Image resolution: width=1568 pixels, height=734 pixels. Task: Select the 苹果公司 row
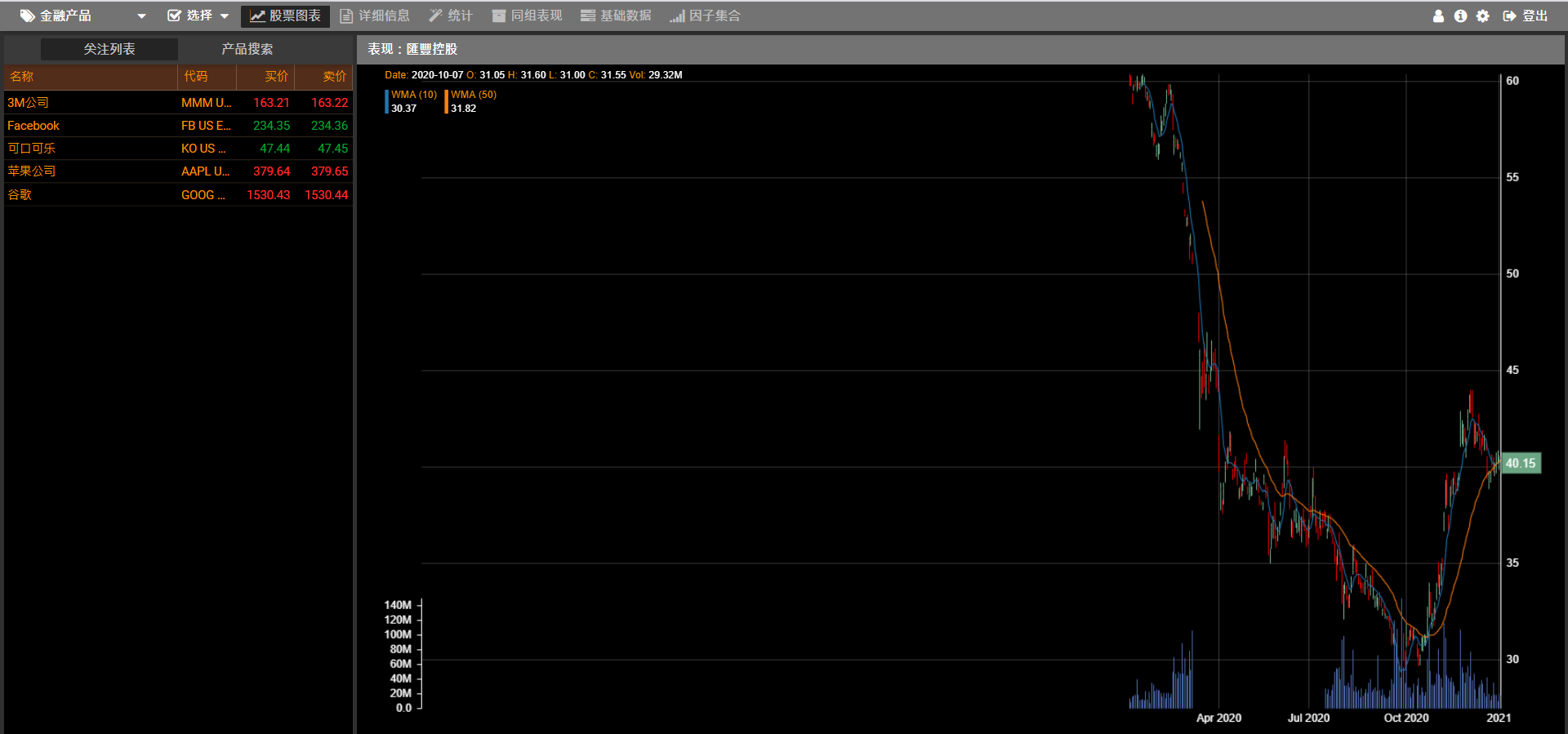pyautogui.click(x=178, y=171)
